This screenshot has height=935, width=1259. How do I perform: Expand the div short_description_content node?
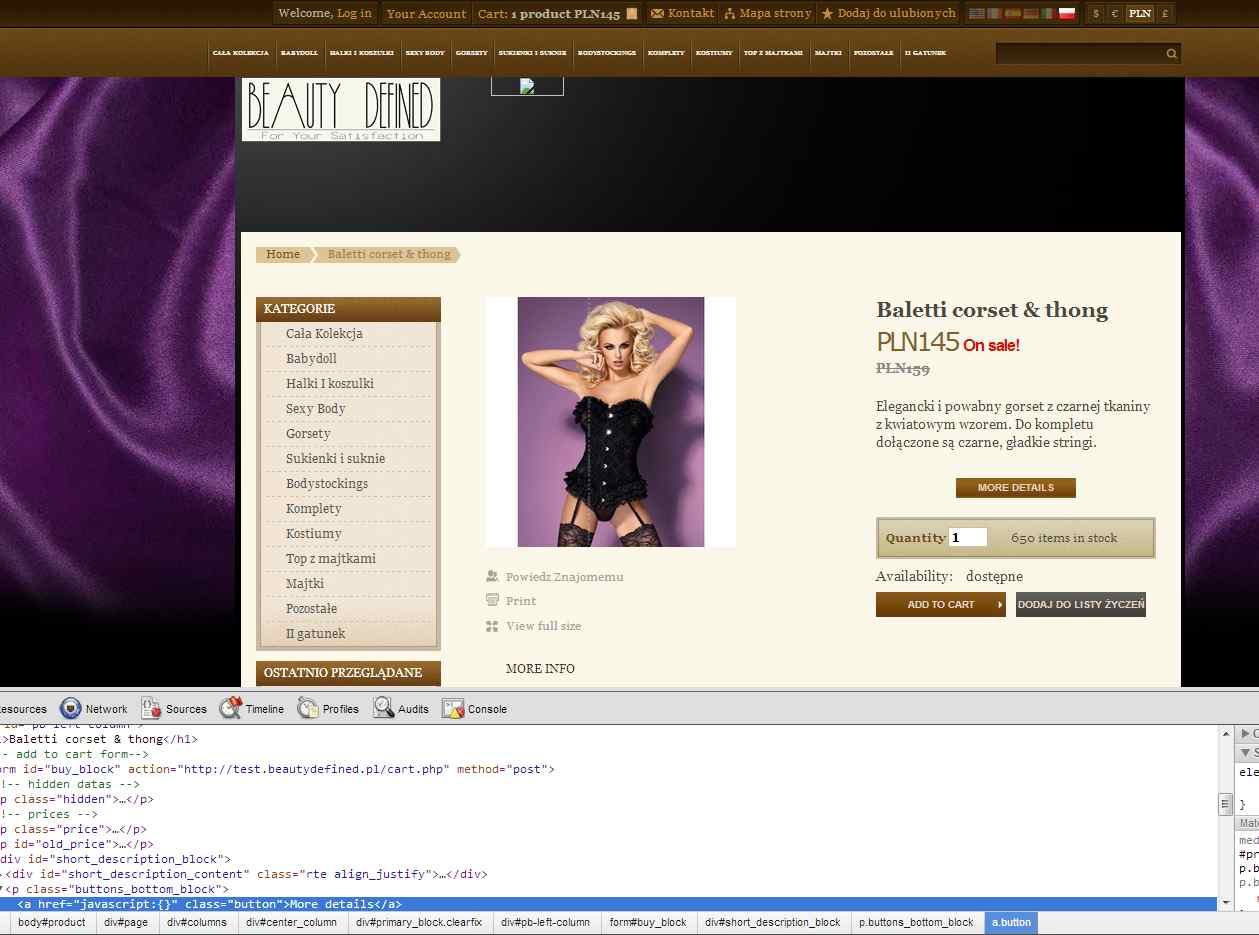2,874
